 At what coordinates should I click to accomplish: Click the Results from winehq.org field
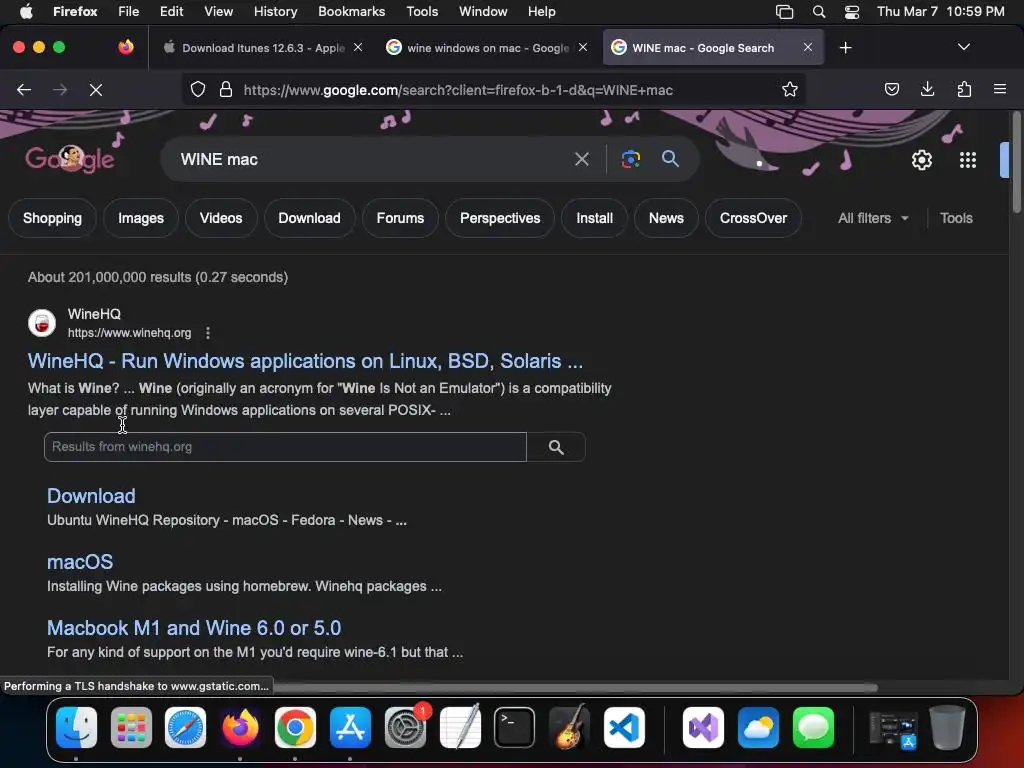(x=285, y=447)
